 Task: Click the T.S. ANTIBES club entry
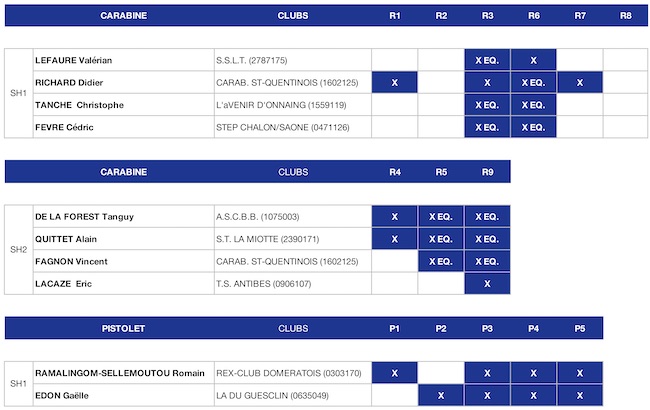[x=264, y=284]
